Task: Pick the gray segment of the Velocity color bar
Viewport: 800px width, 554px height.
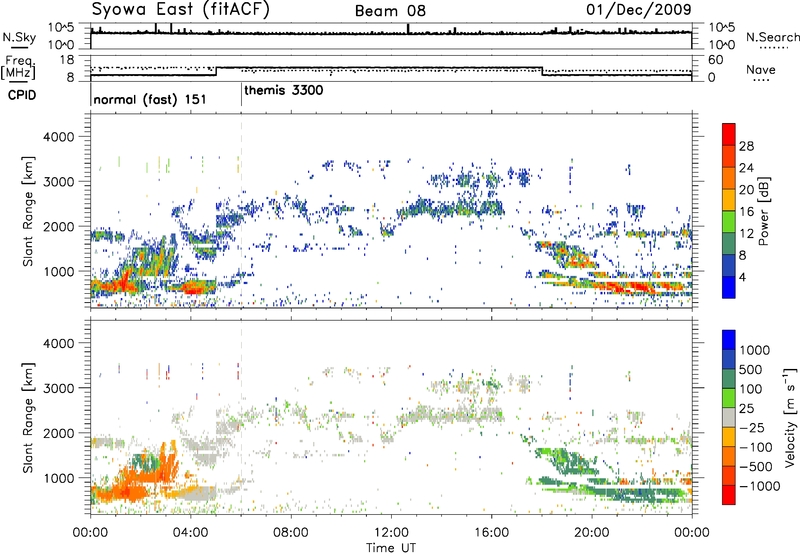Action: [729, 418]
